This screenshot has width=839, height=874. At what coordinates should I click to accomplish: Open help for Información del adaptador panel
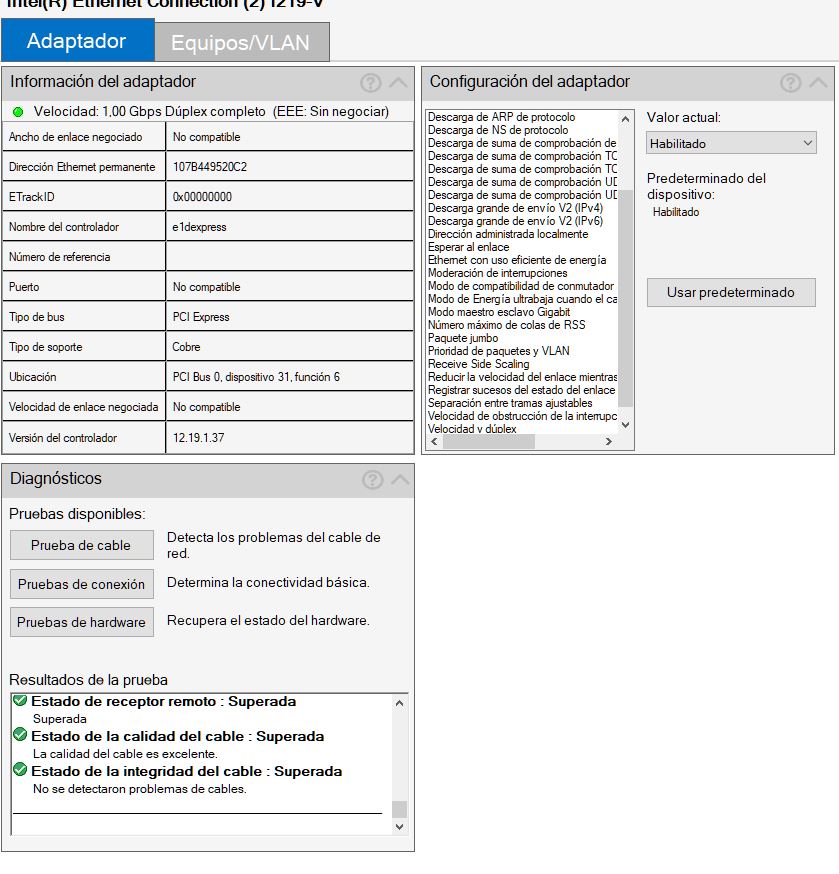(371, 83)
